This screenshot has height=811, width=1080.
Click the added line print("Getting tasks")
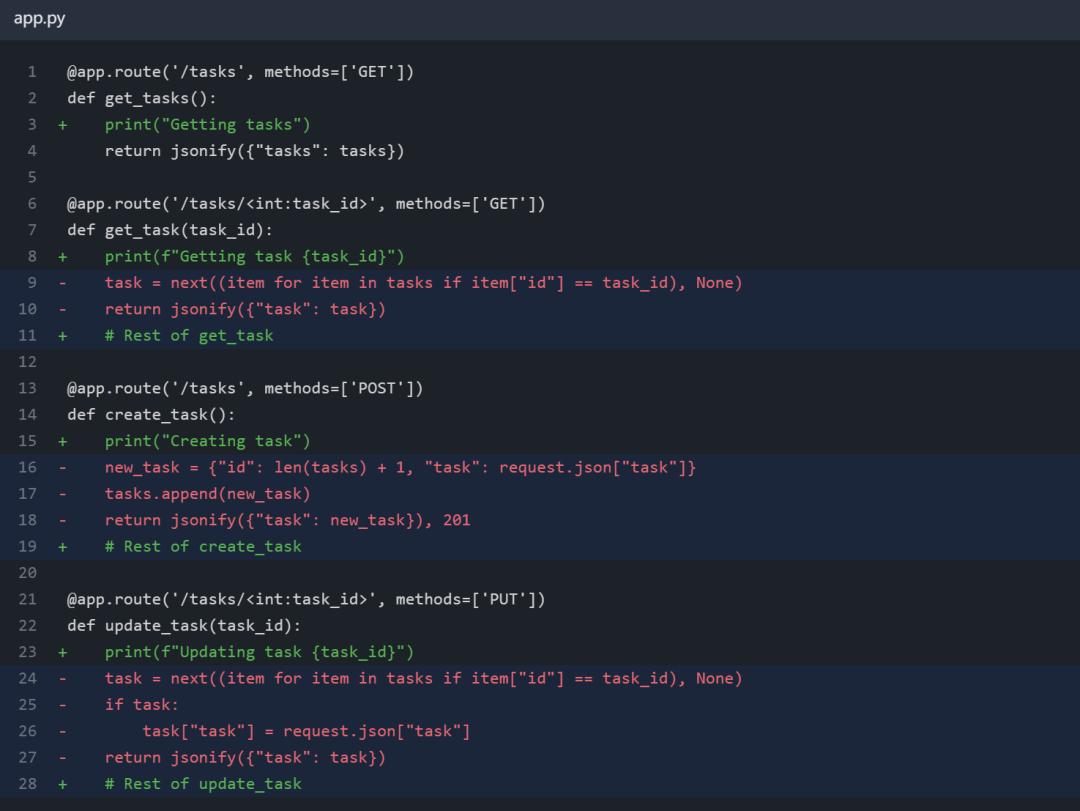(207, 125)
